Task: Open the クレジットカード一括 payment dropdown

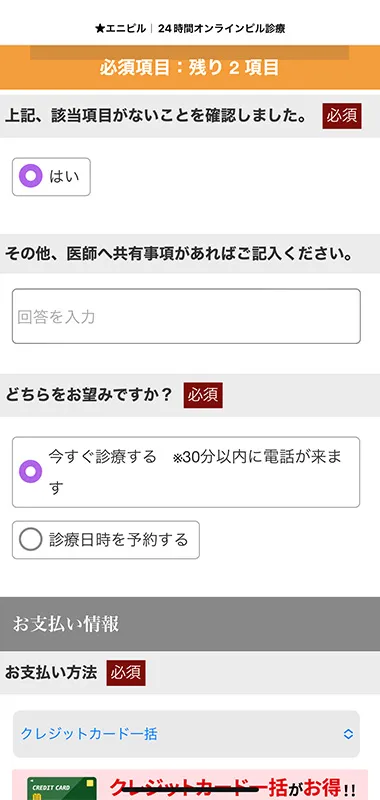Action: point(186,734)
